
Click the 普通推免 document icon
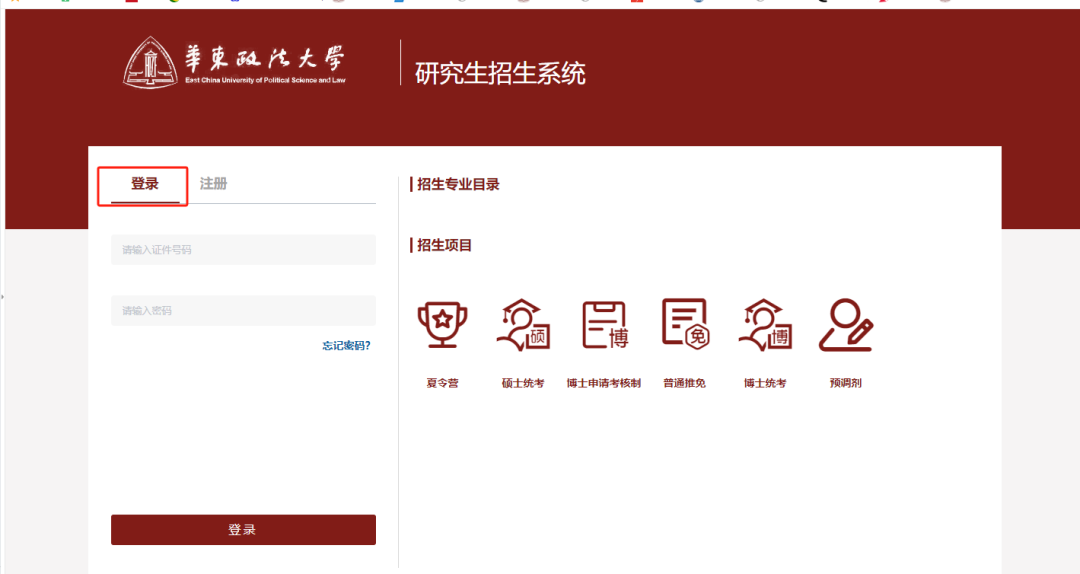(x=684, y=325)
